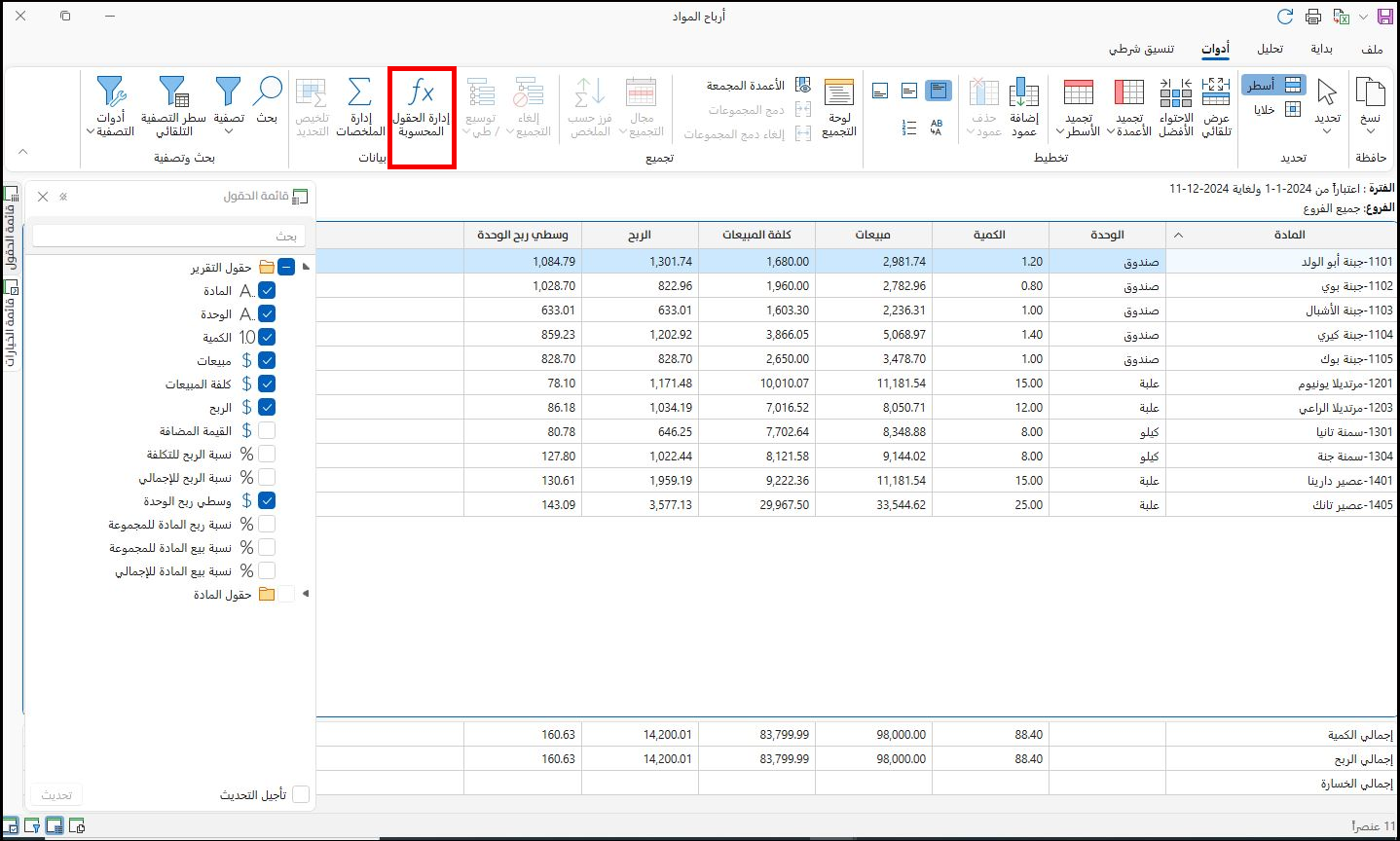Click the double-chevron icon in قائمة الحقول header
The height and width of the screenshot is (841, 1400).
click(63, 197)
